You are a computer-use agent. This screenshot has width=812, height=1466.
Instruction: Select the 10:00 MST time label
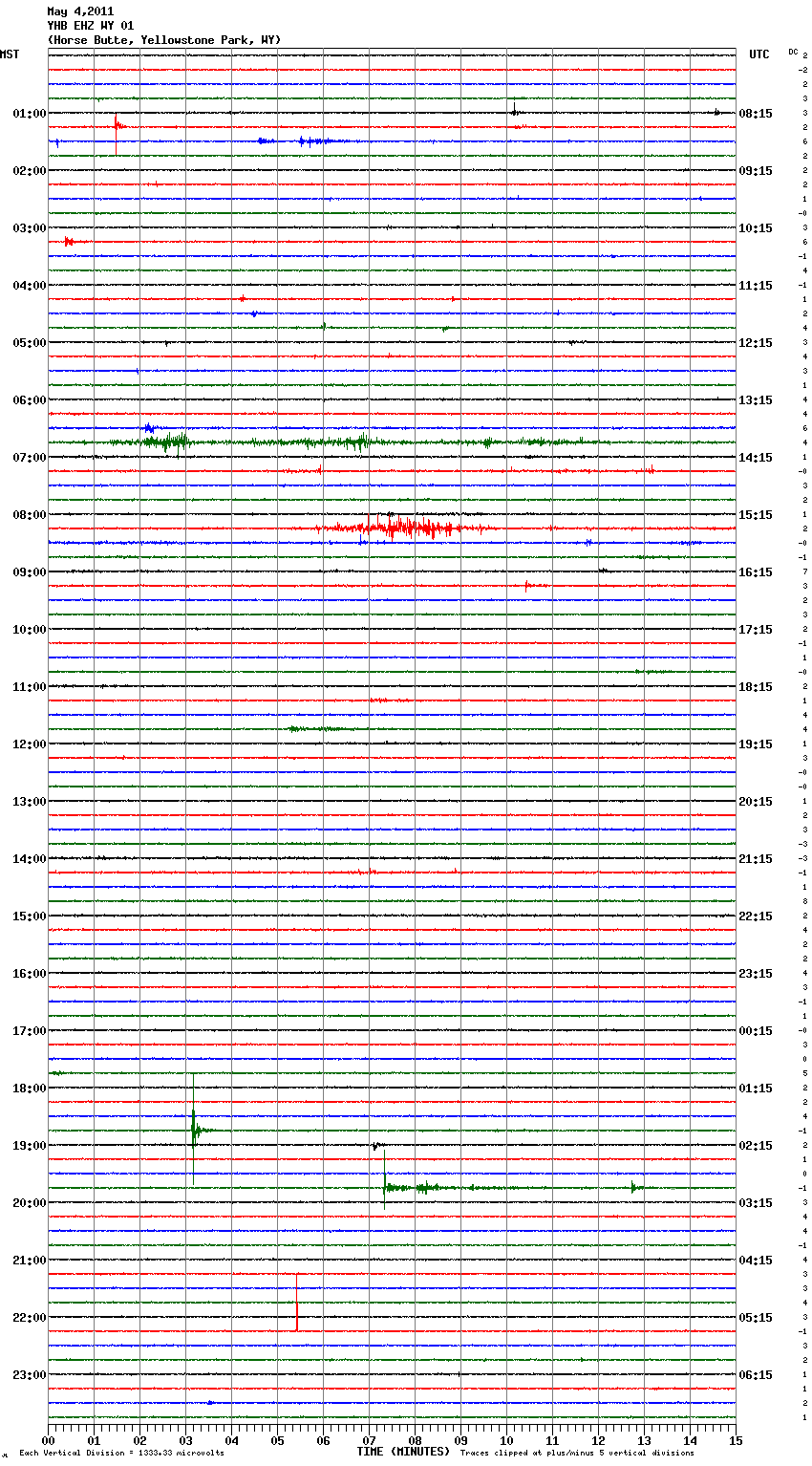click(x=30, y=630)
